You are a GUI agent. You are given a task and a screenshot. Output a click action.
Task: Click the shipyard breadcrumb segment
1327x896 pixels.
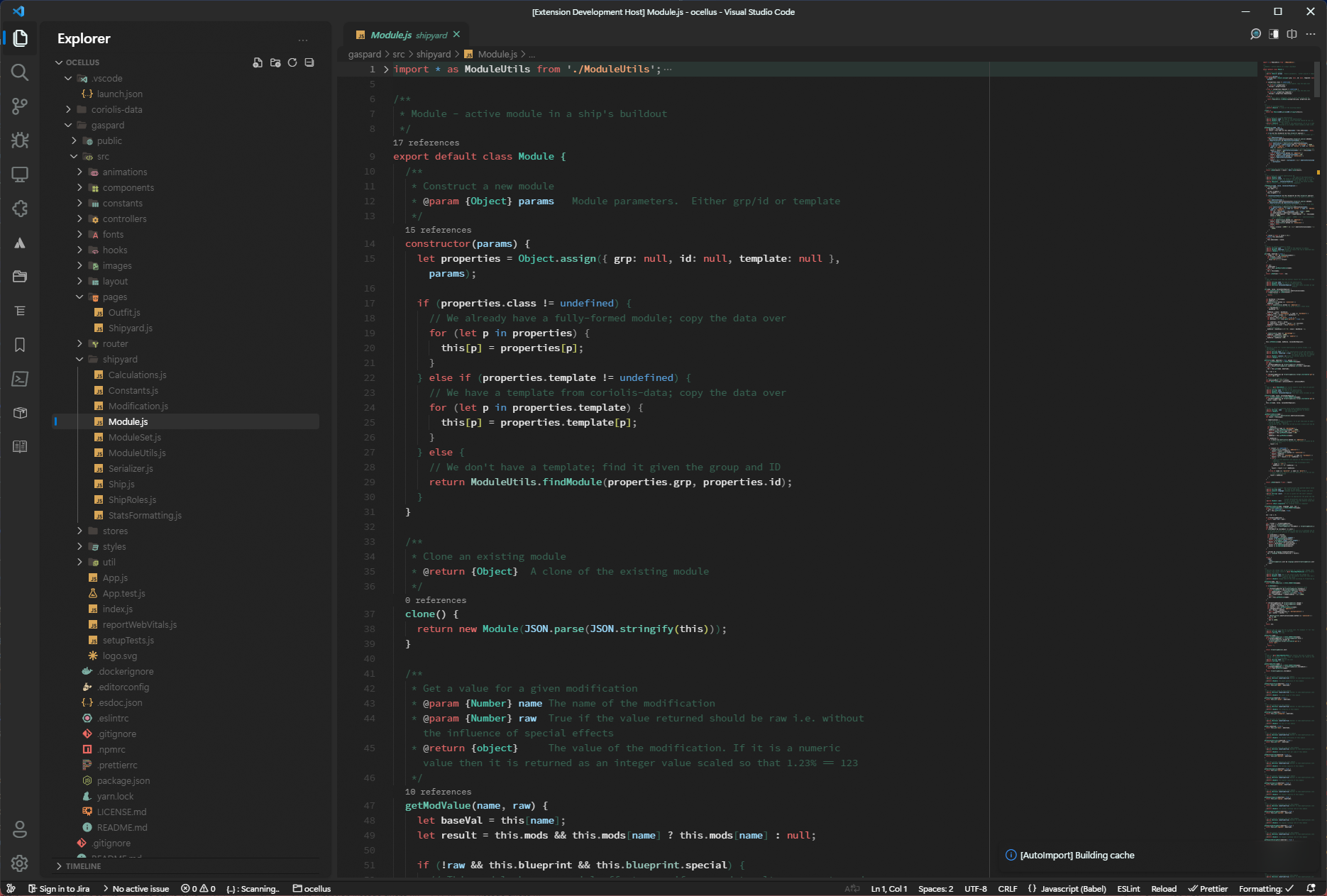pyautogui.click(x=434, y=54)
